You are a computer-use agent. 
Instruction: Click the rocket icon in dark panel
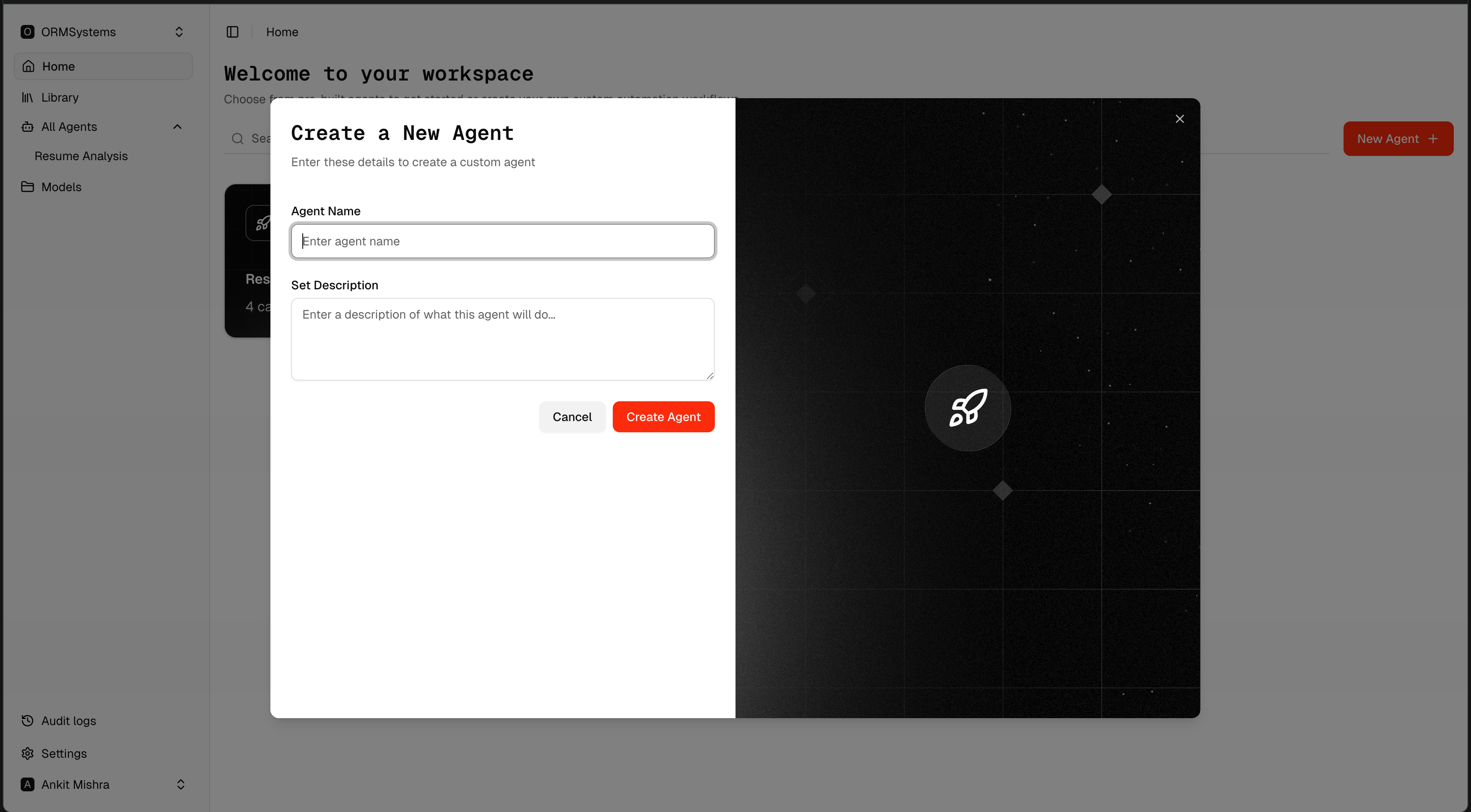tap(967, 408)
